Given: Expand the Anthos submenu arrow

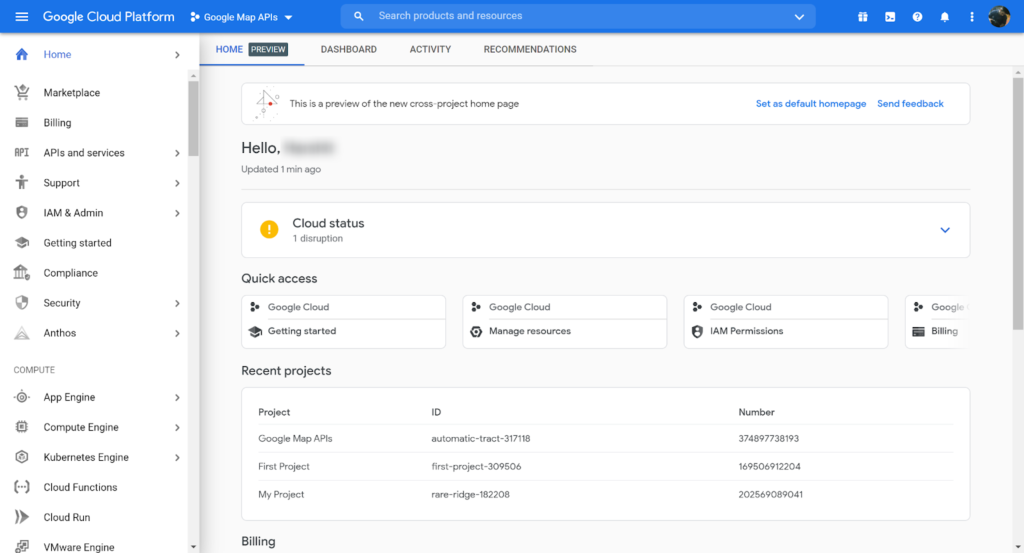Looking at the screenshot, I should pos(177,334).
